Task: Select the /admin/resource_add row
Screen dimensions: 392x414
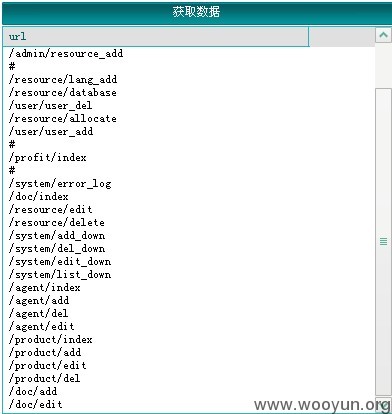Action: 66,54
